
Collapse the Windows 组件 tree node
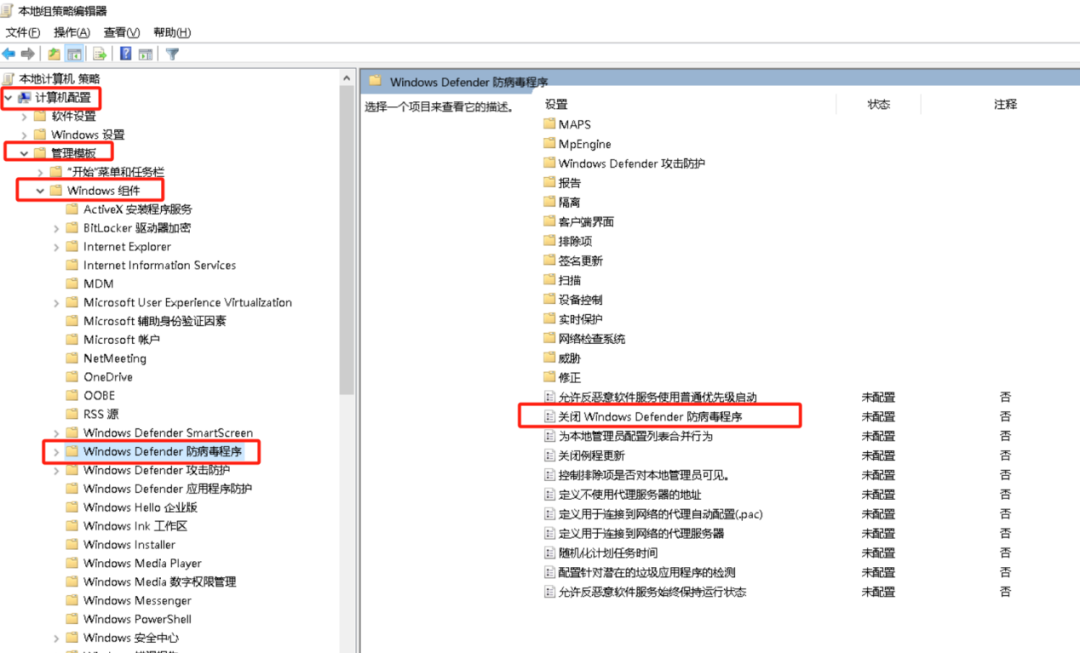tap(40, 191)
